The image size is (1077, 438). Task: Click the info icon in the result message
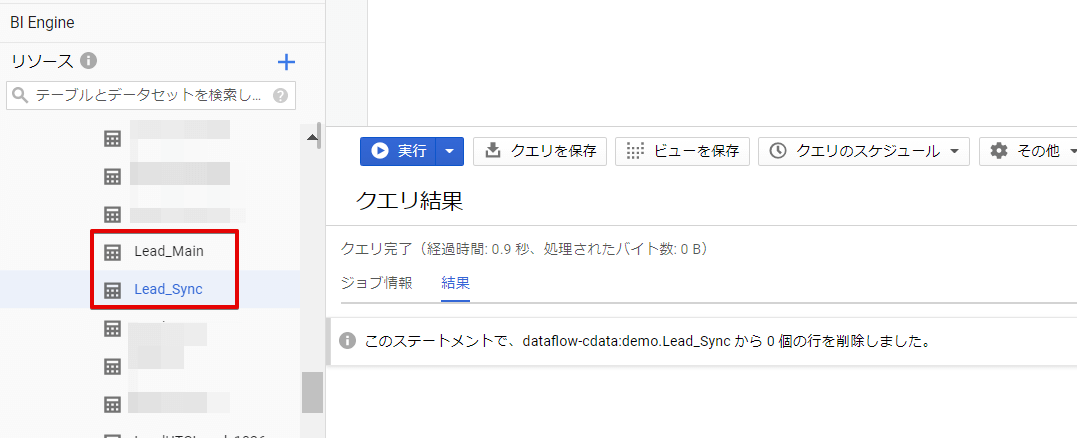click(348, 341)
